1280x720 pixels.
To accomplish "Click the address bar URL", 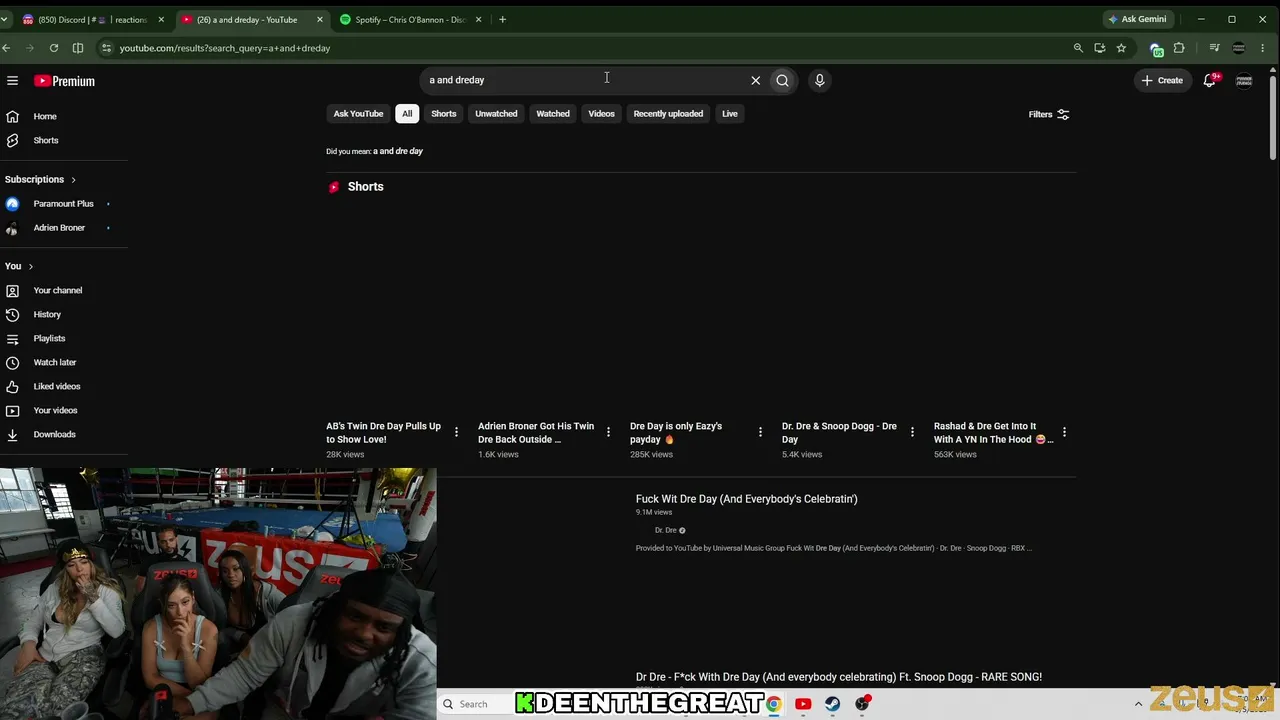I will pyautogui.click(x=225, y=48).
